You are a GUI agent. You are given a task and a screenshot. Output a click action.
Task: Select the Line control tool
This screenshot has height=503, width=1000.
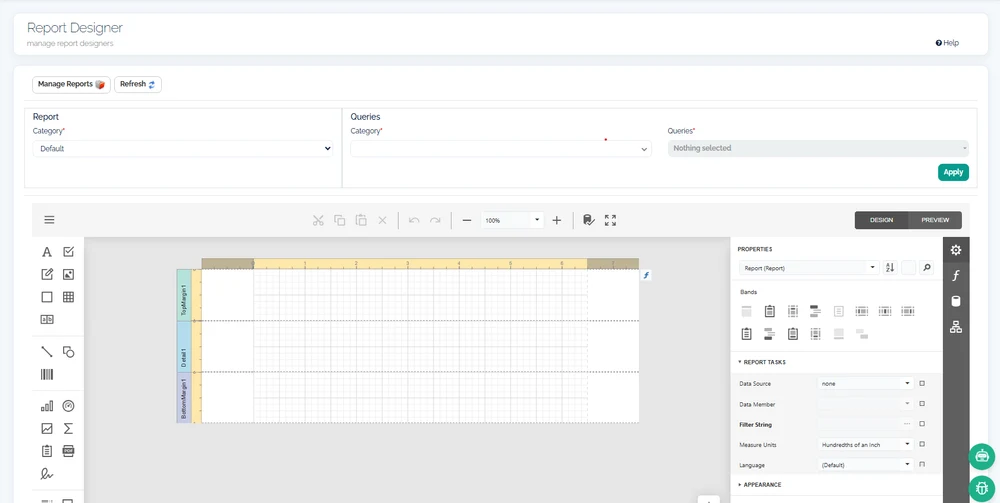[47, 351]
